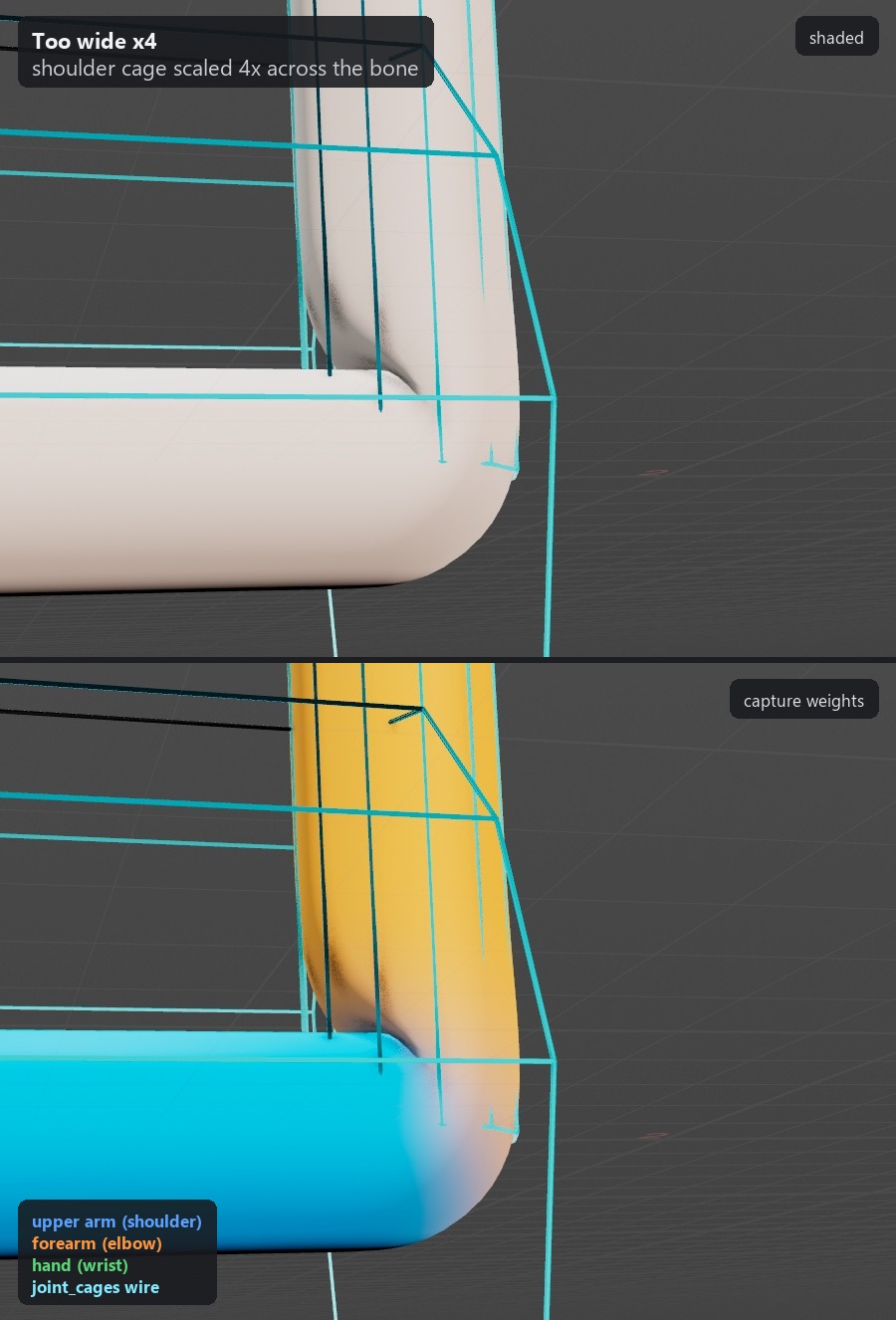Select the "Too wide x4" title text
This screenshot has width=896, height=1320.
click(x=94, y=42)
